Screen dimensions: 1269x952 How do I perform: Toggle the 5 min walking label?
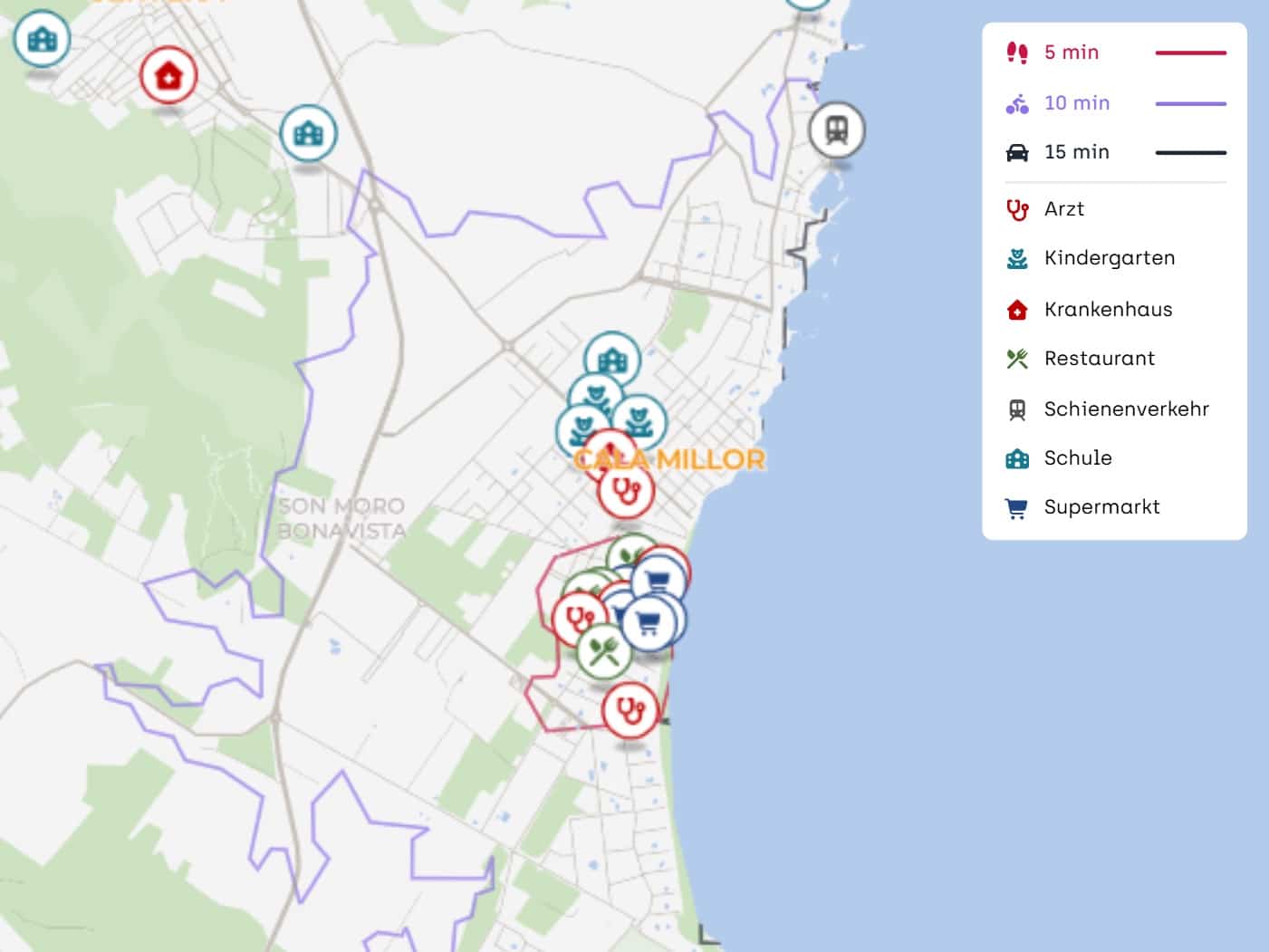pyautogui.click(x=1071, y=53)
